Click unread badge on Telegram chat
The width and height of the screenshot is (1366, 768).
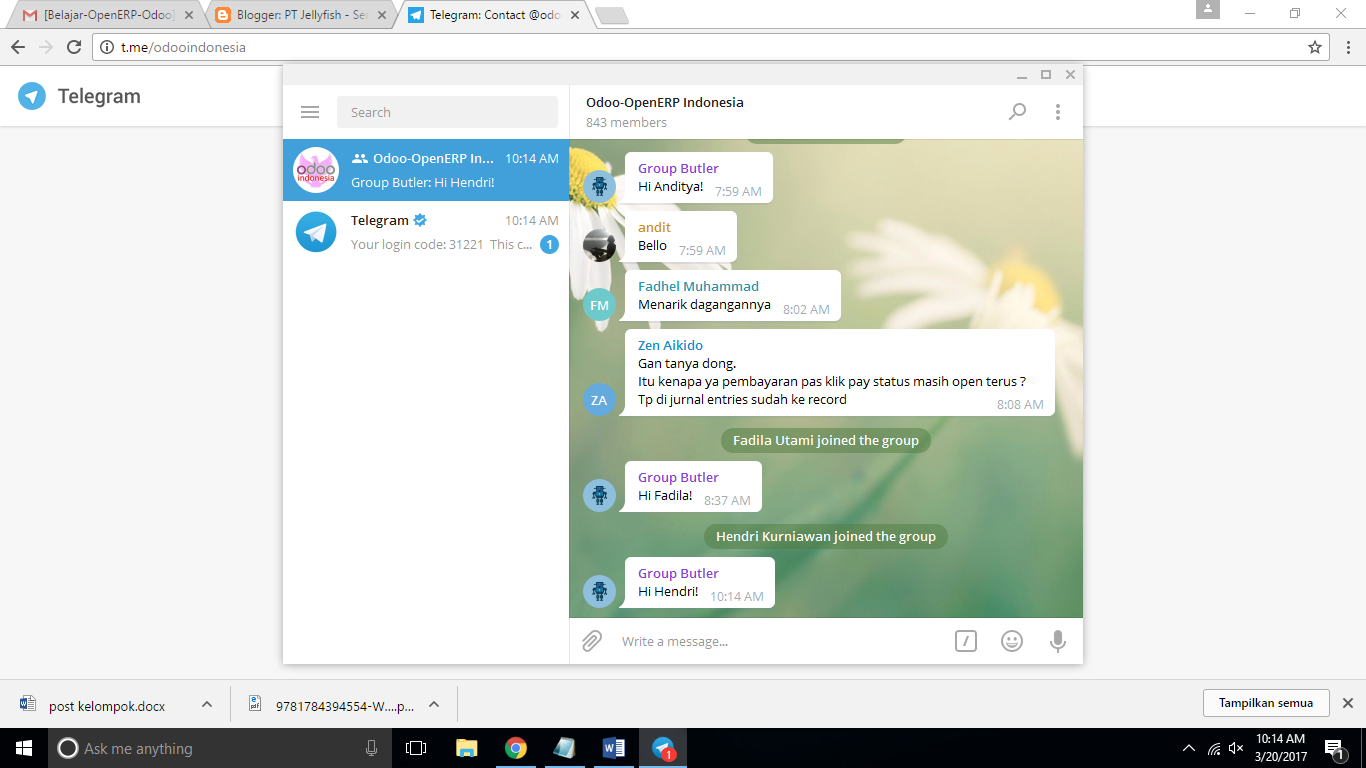pos(549,244)
